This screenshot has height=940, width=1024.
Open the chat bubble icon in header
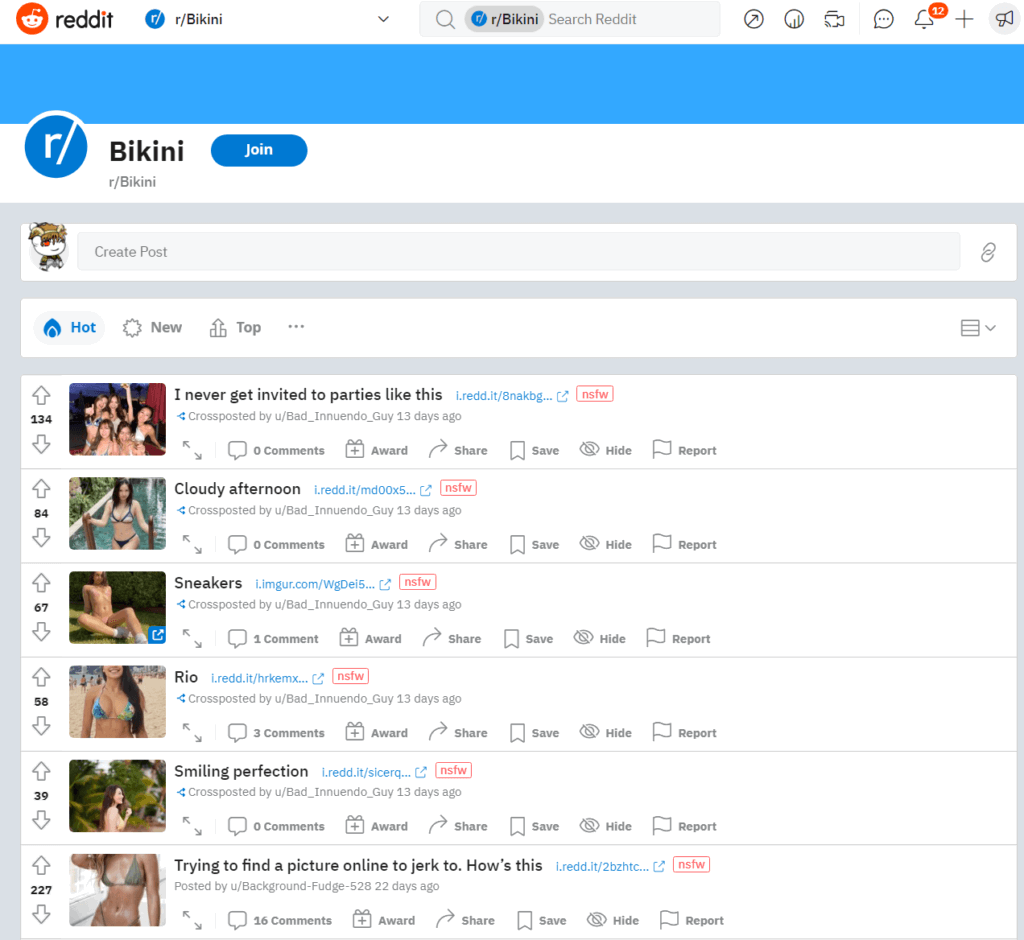pyautogui.click(x=883, y=20)
